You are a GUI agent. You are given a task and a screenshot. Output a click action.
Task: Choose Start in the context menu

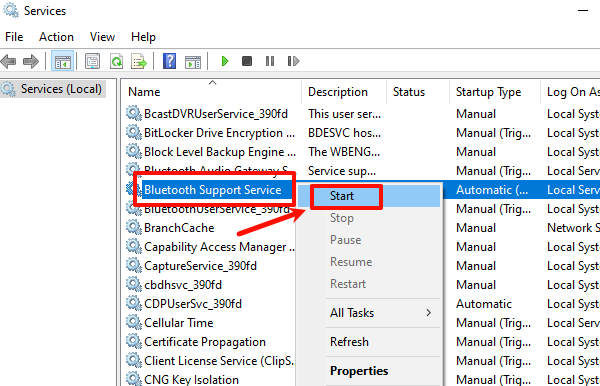click(x=368, y=196)
